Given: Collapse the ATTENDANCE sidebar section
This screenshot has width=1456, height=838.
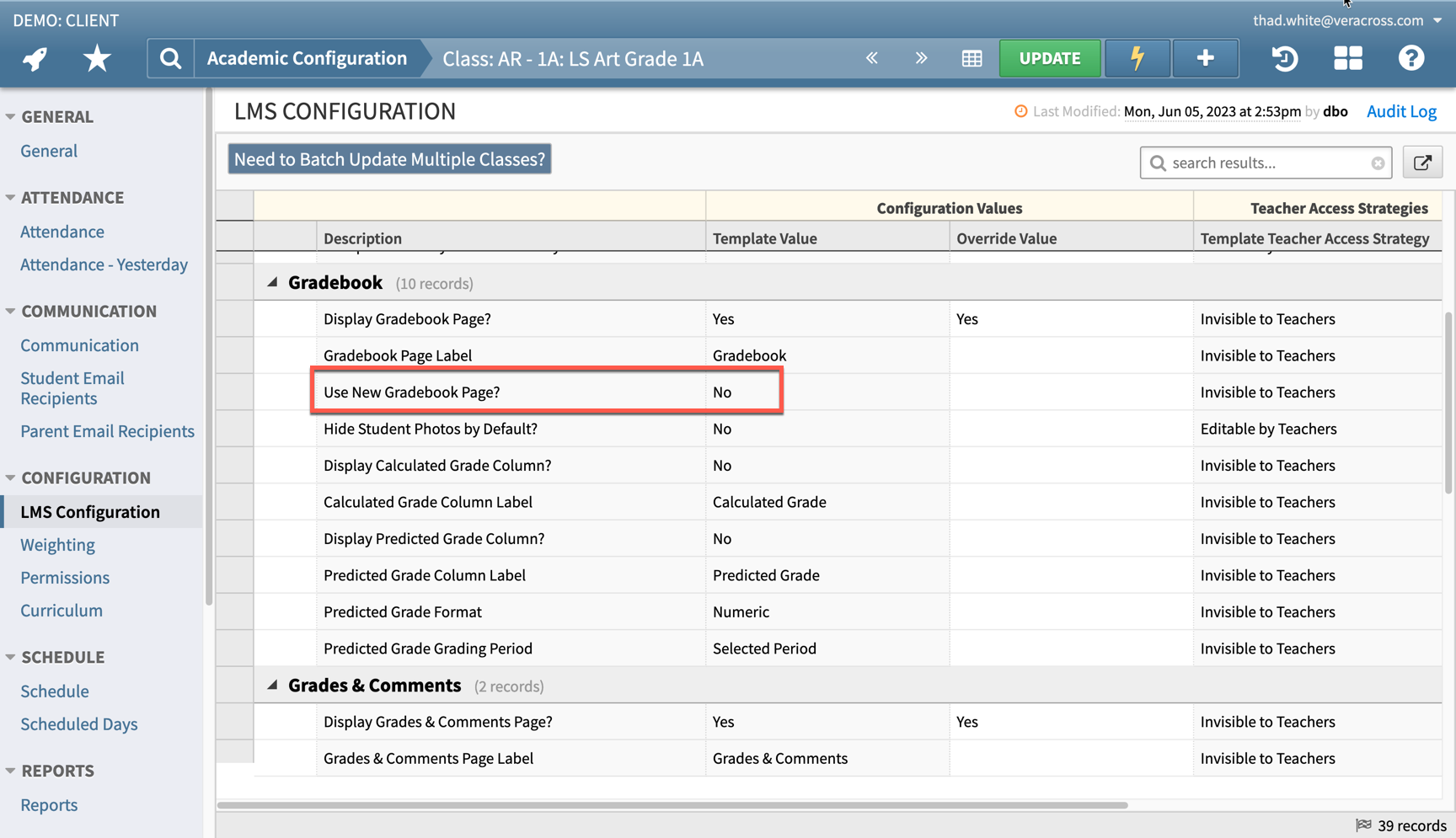Looking at the screenshot, I should [x=10, y=198].
